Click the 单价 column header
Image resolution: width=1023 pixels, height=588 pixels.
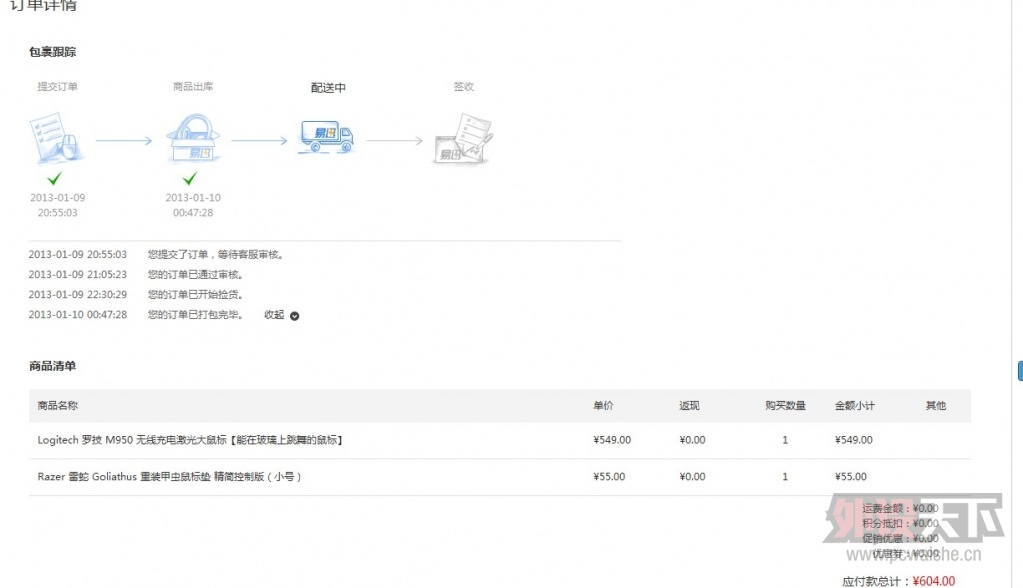coord(603,405)
